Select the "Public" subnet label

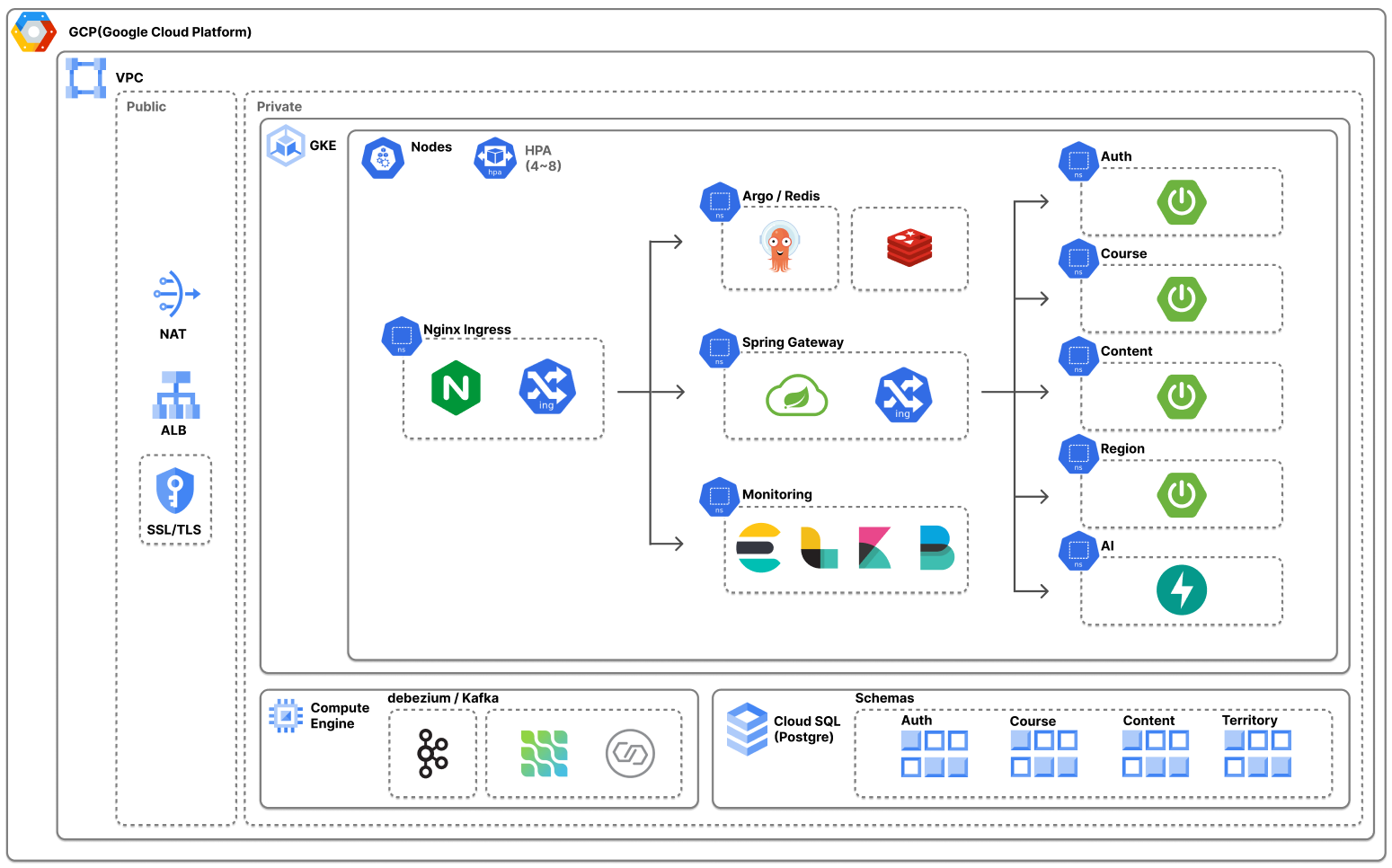[x=146, y=107]
